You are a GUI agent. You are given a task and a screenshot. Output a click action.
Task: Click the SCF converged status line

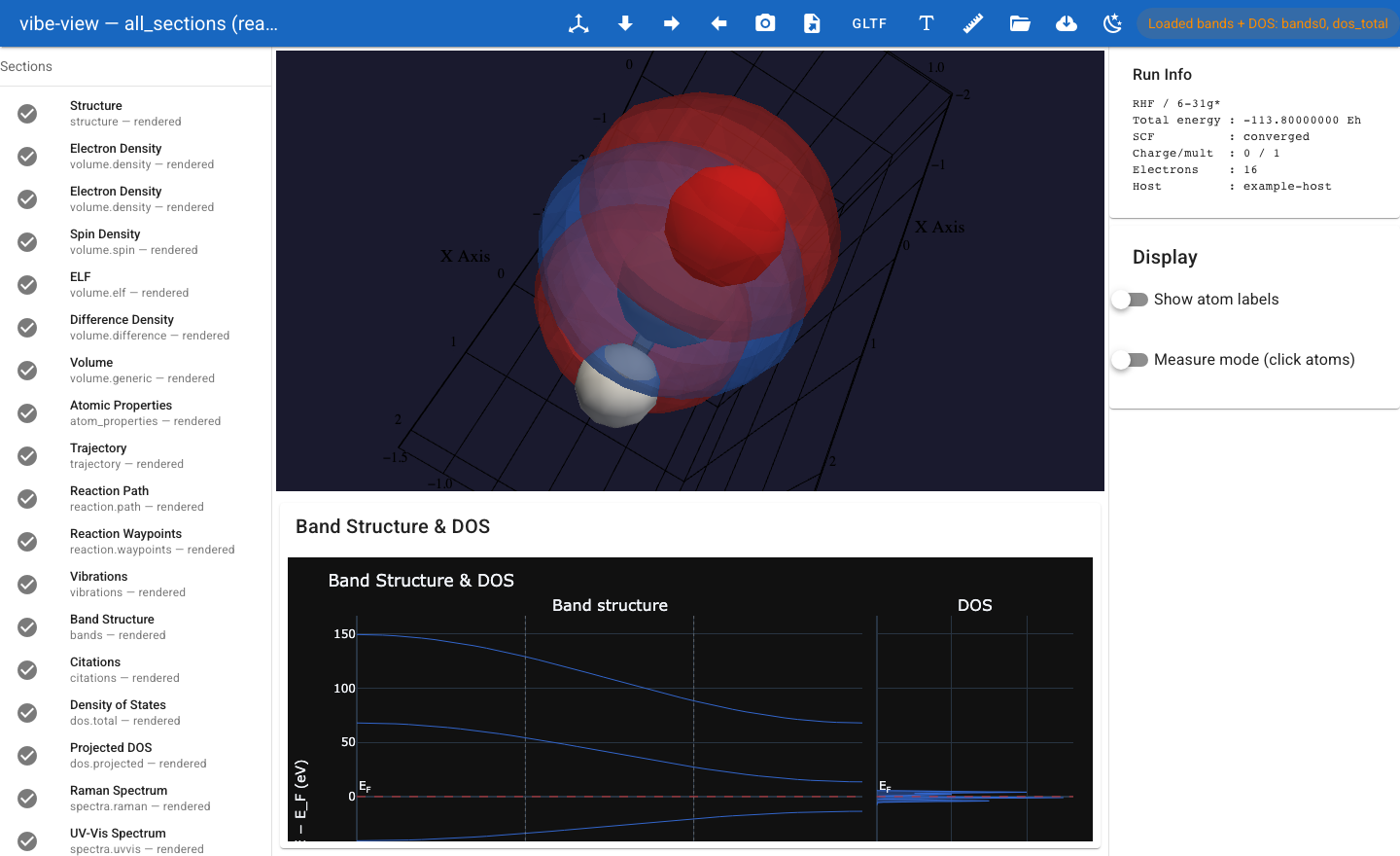click(1221, 137)
